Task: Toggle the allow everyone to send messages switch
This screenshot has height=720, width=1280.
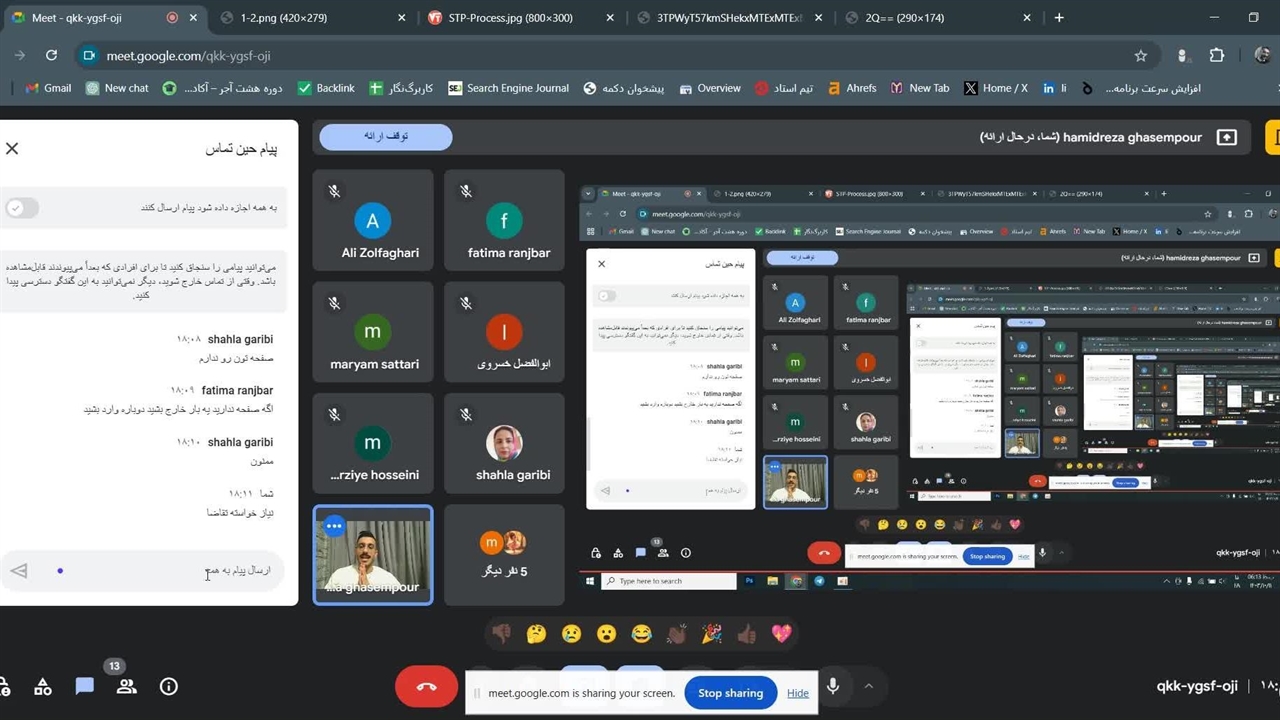Action: coord(22,208)
